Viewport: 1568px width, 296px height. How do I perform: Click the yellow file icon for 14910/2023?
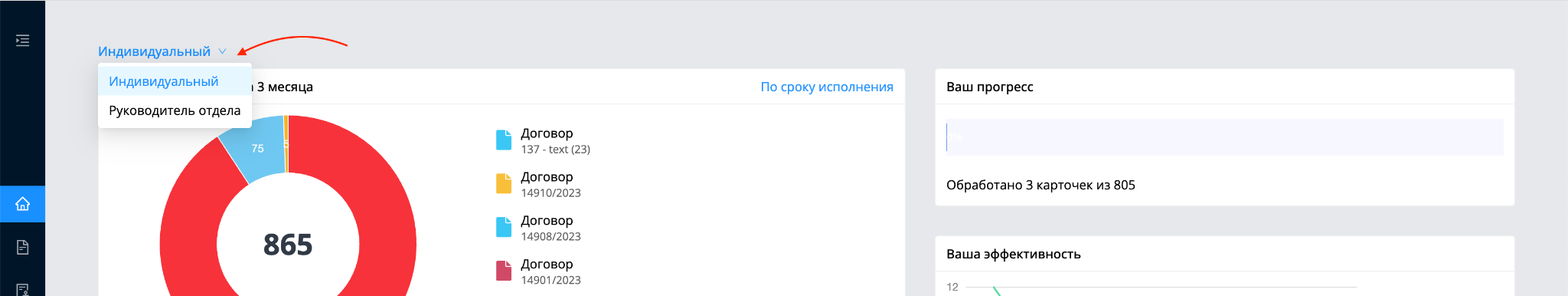tap(504, 183)
